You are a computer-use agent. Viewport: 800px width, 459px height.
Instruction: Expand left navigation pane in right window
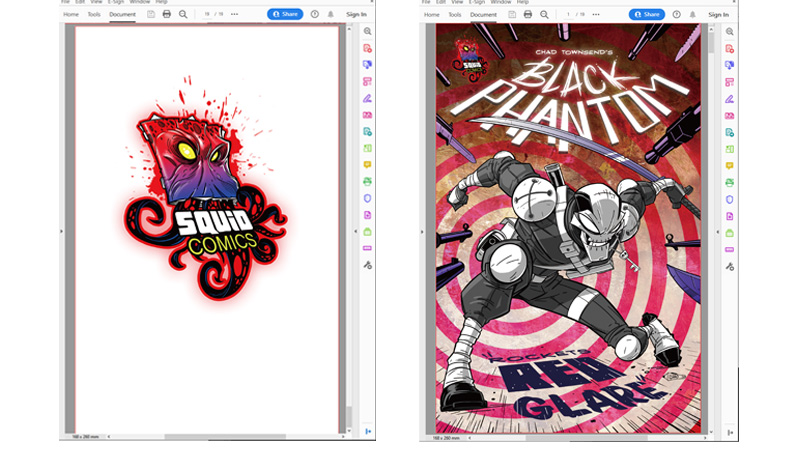click(422, 232)
